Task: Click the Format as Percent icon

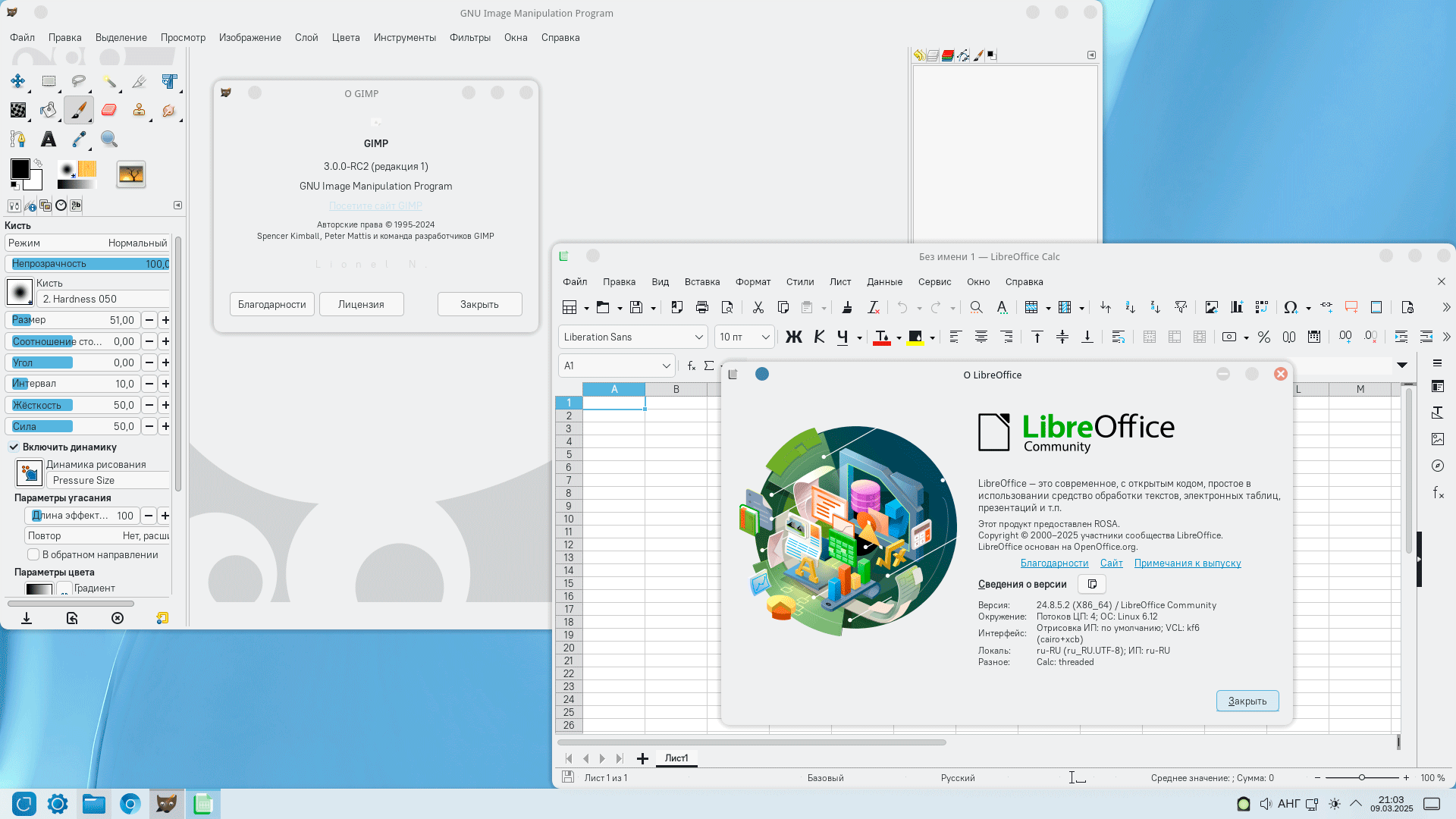Action: 1263,337
